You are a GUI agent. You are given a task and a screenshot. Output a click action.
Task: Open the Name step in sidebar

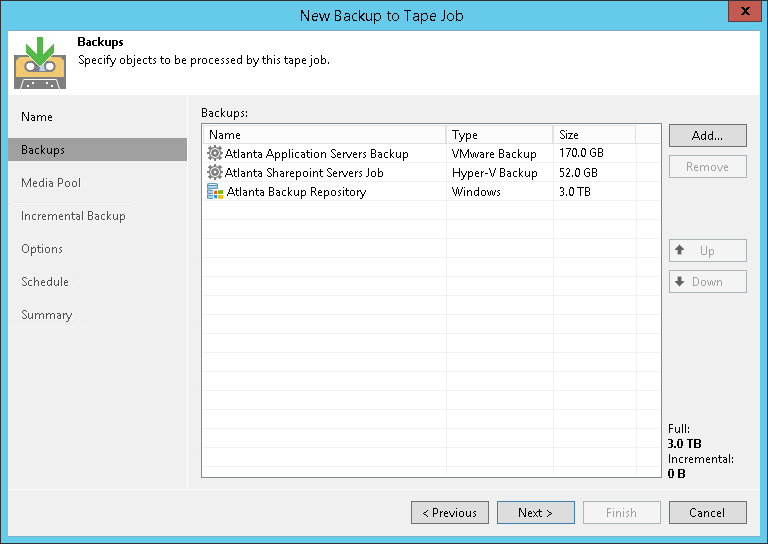point(37,117)
